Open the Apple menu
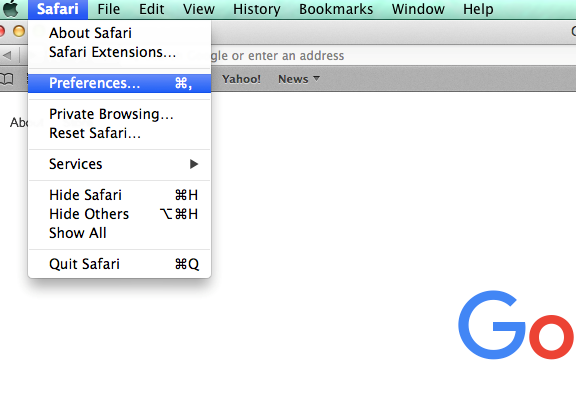 click(x=10, y=8)
